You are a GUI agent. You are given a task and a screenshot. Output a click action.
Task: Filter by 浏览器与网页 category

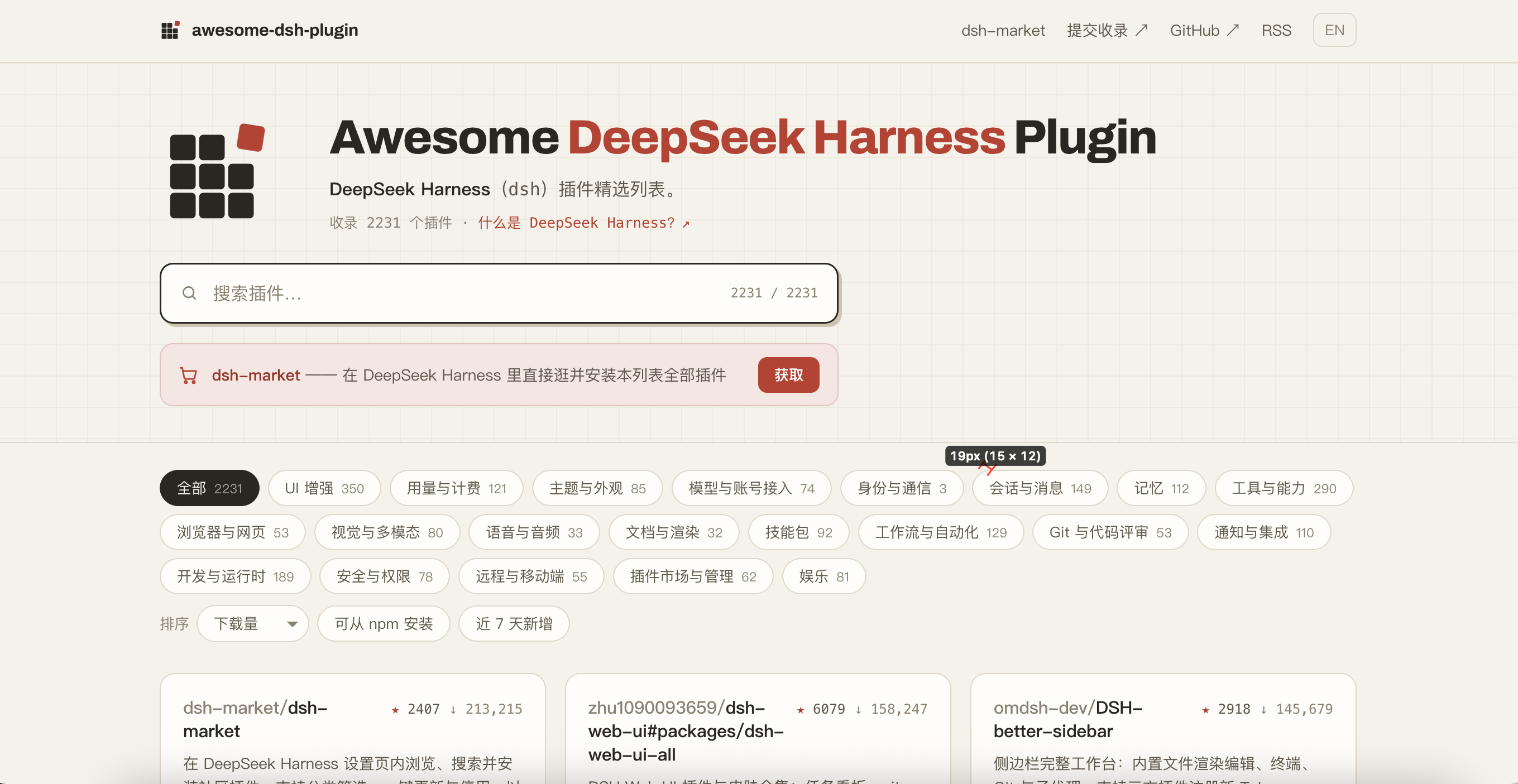click(x=232, y=532)
